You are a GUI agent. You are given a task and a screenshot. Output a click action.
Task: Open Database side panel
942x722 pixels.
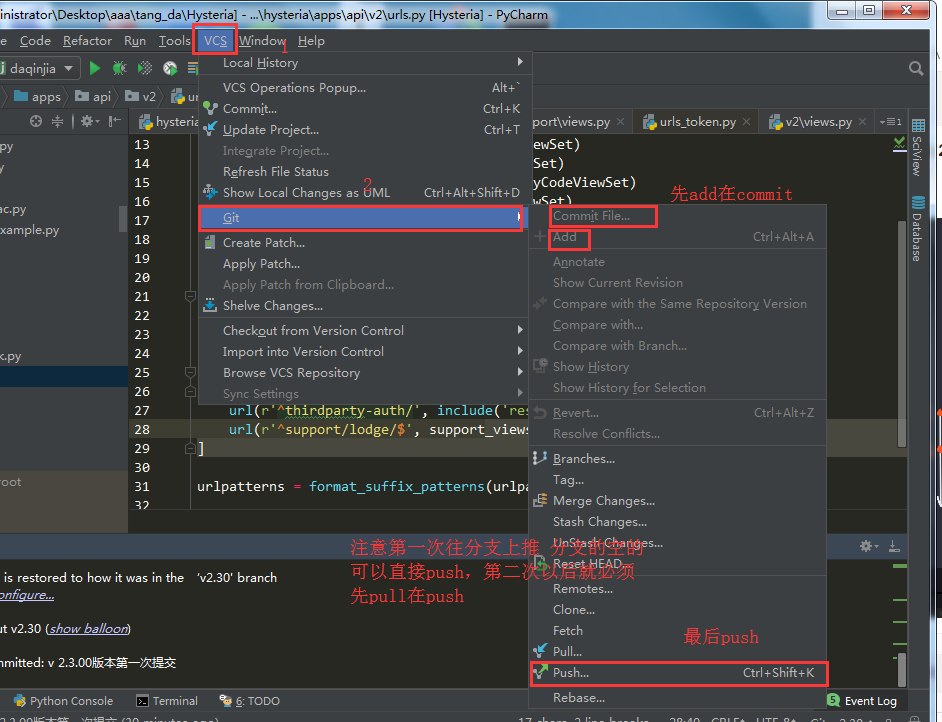click(x=917, y=229)
